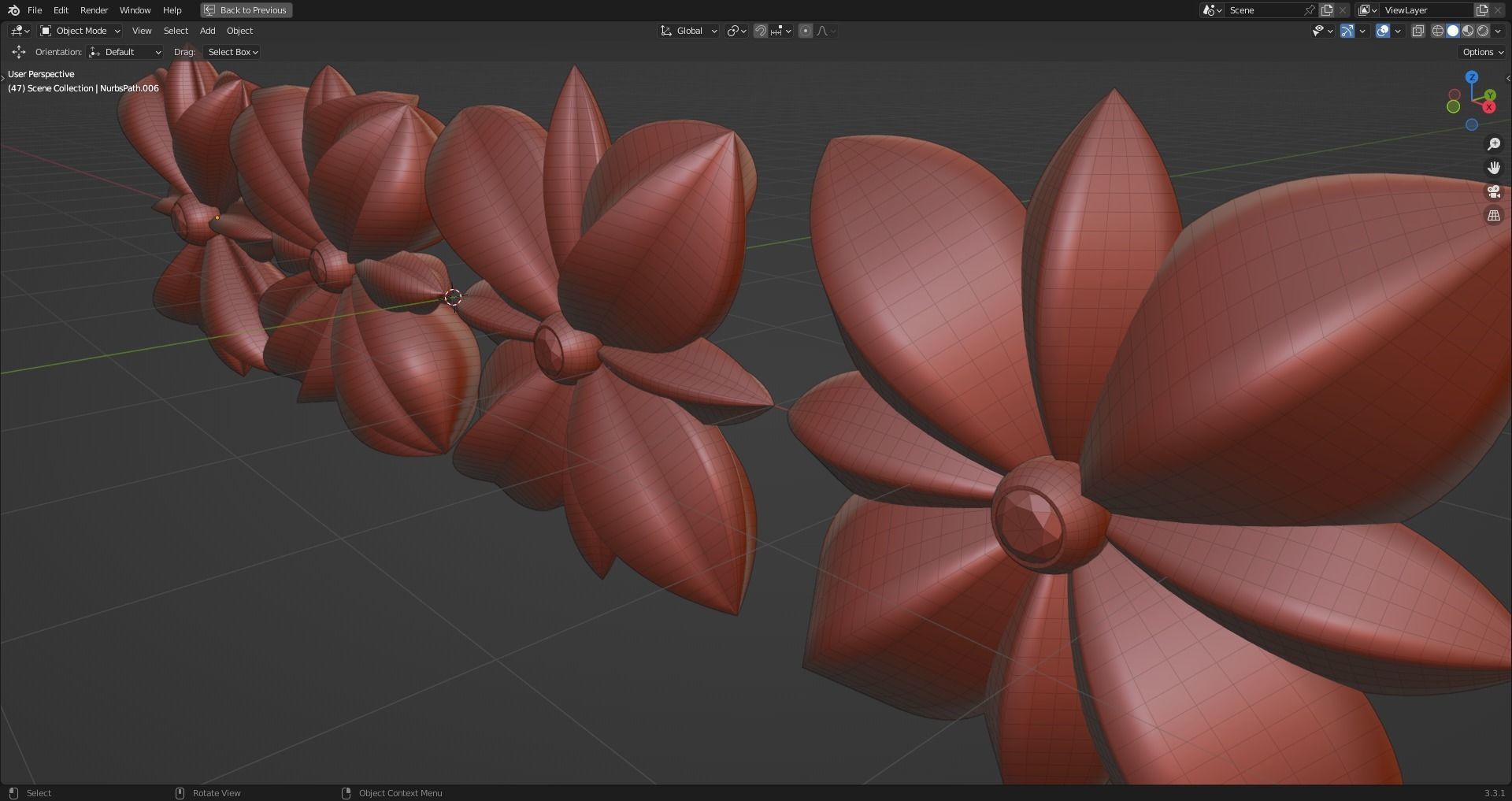Click the 3D cursor in the viewport
The width and height of the screenshot is (1512, 801).
[453, 297]
